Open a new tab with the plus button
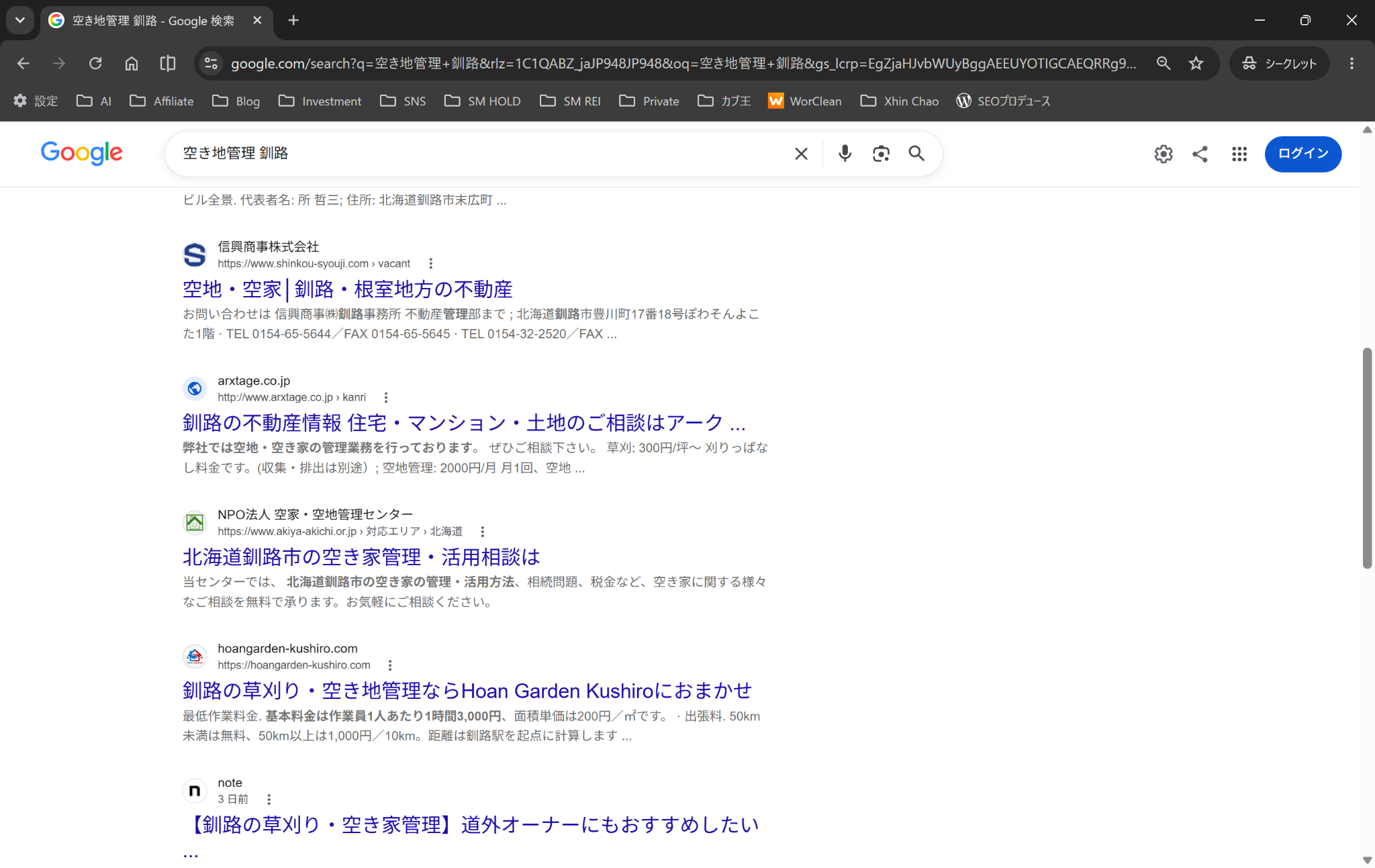 pyautogui.click(x=293, y=20)
